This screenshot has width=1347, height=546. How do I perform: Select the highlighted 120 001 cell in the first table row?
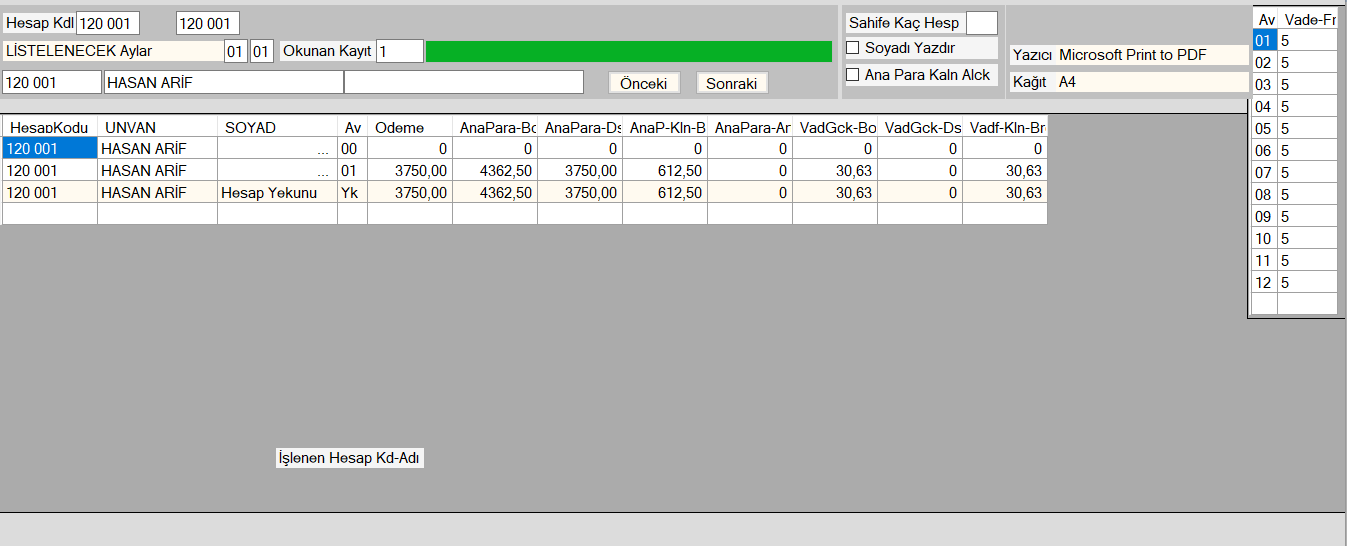[50, 148]
